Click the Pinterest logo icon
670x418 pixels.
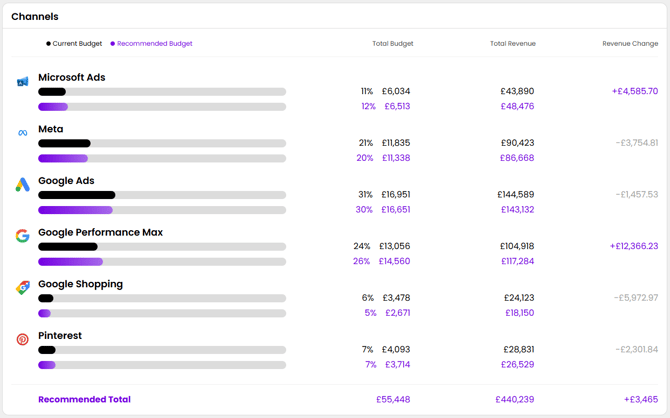23,339
